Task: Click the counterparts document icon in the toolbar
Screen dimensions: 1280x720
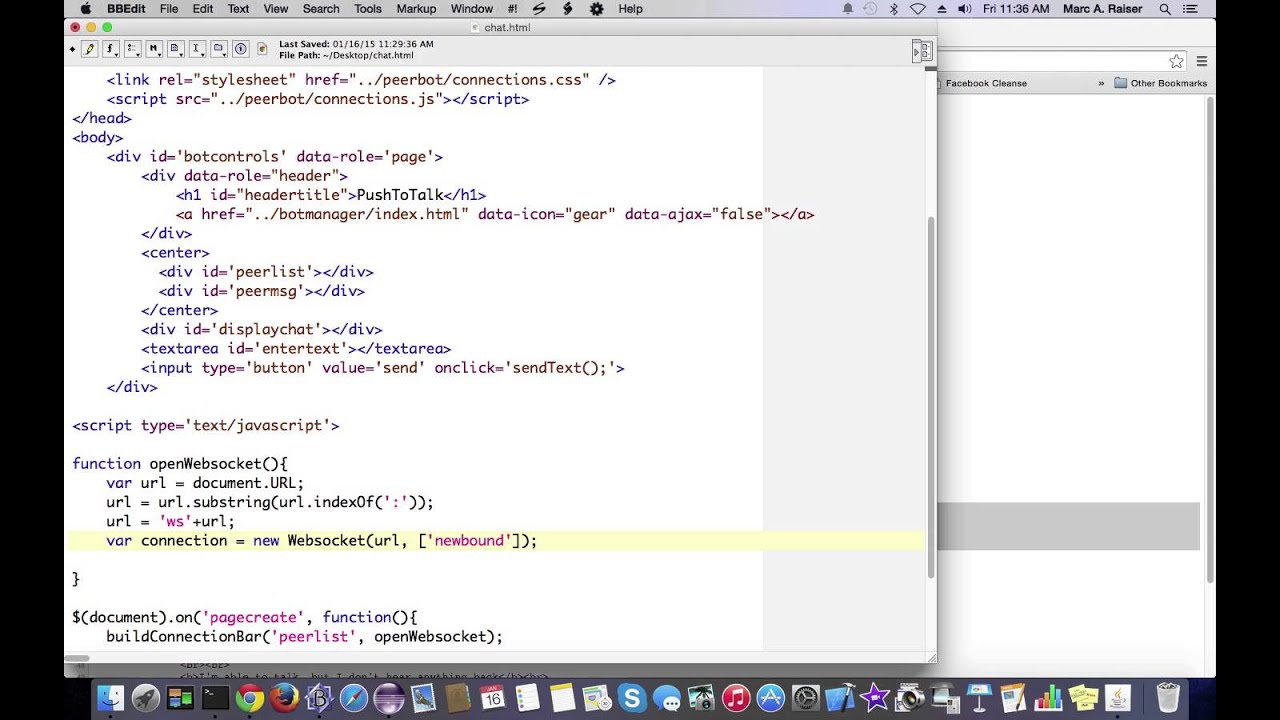Action: tap(262, 48)
